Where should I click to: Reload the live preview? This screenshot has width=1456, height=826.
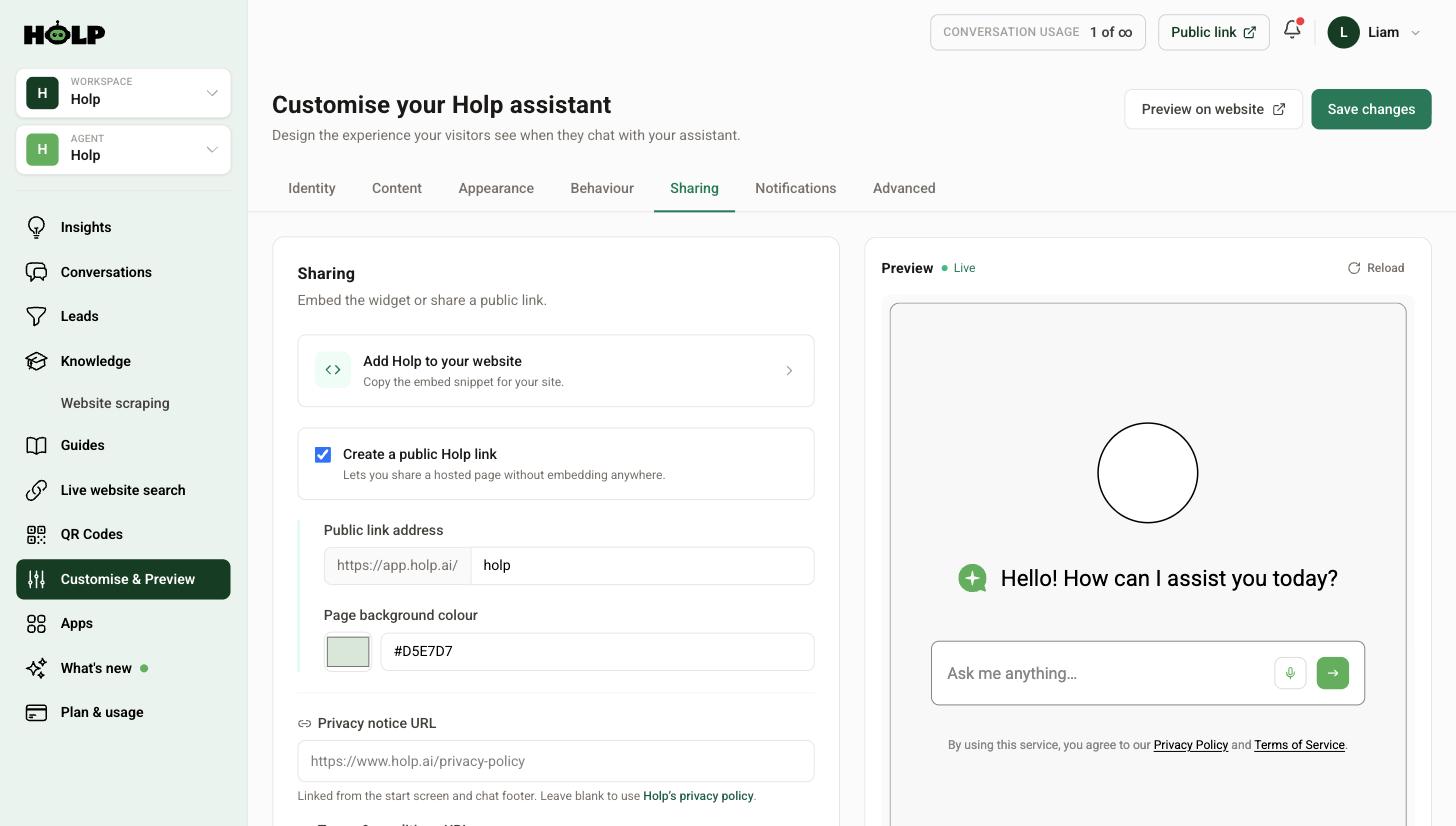point(1376,268)
